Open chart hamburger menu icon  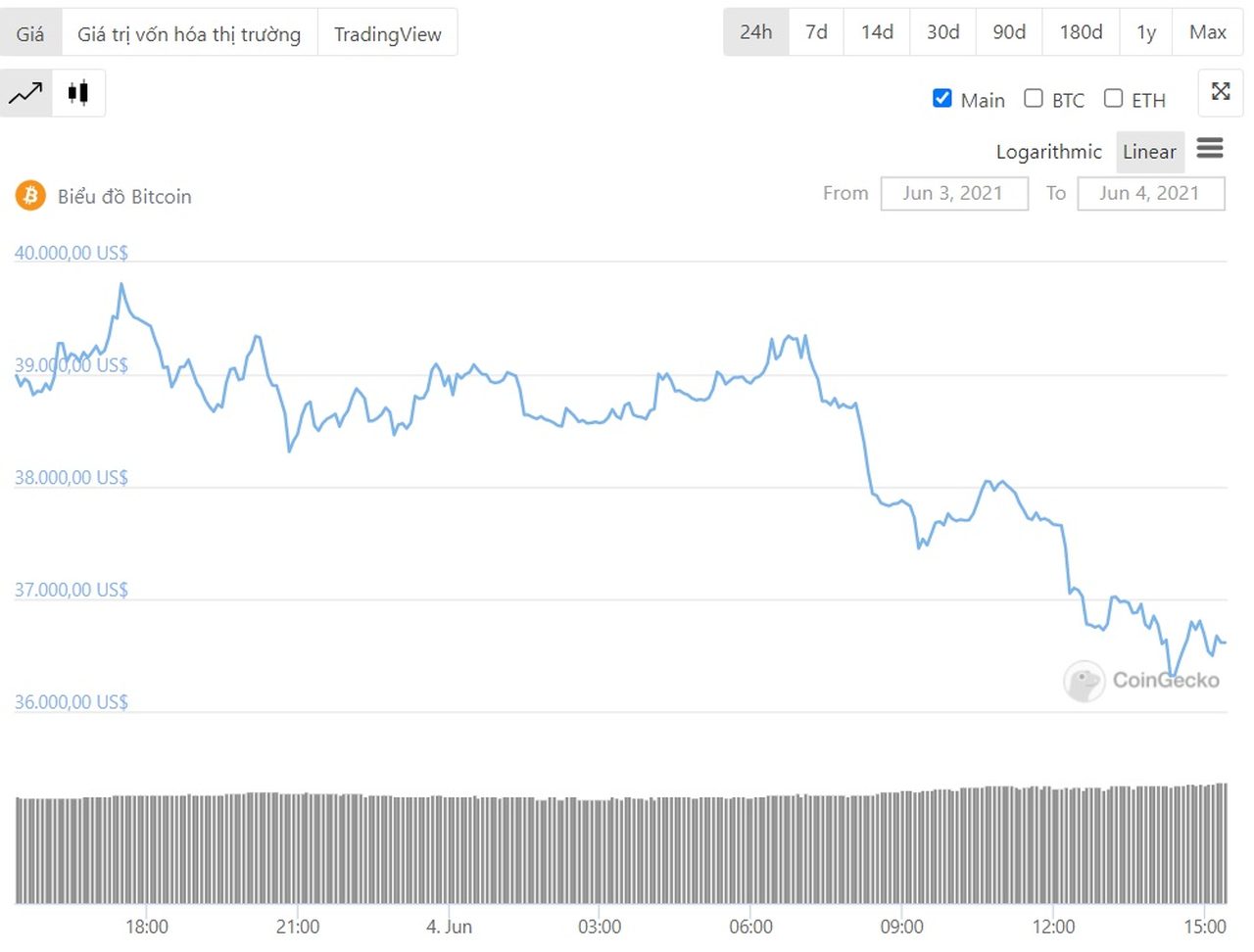1210,148
